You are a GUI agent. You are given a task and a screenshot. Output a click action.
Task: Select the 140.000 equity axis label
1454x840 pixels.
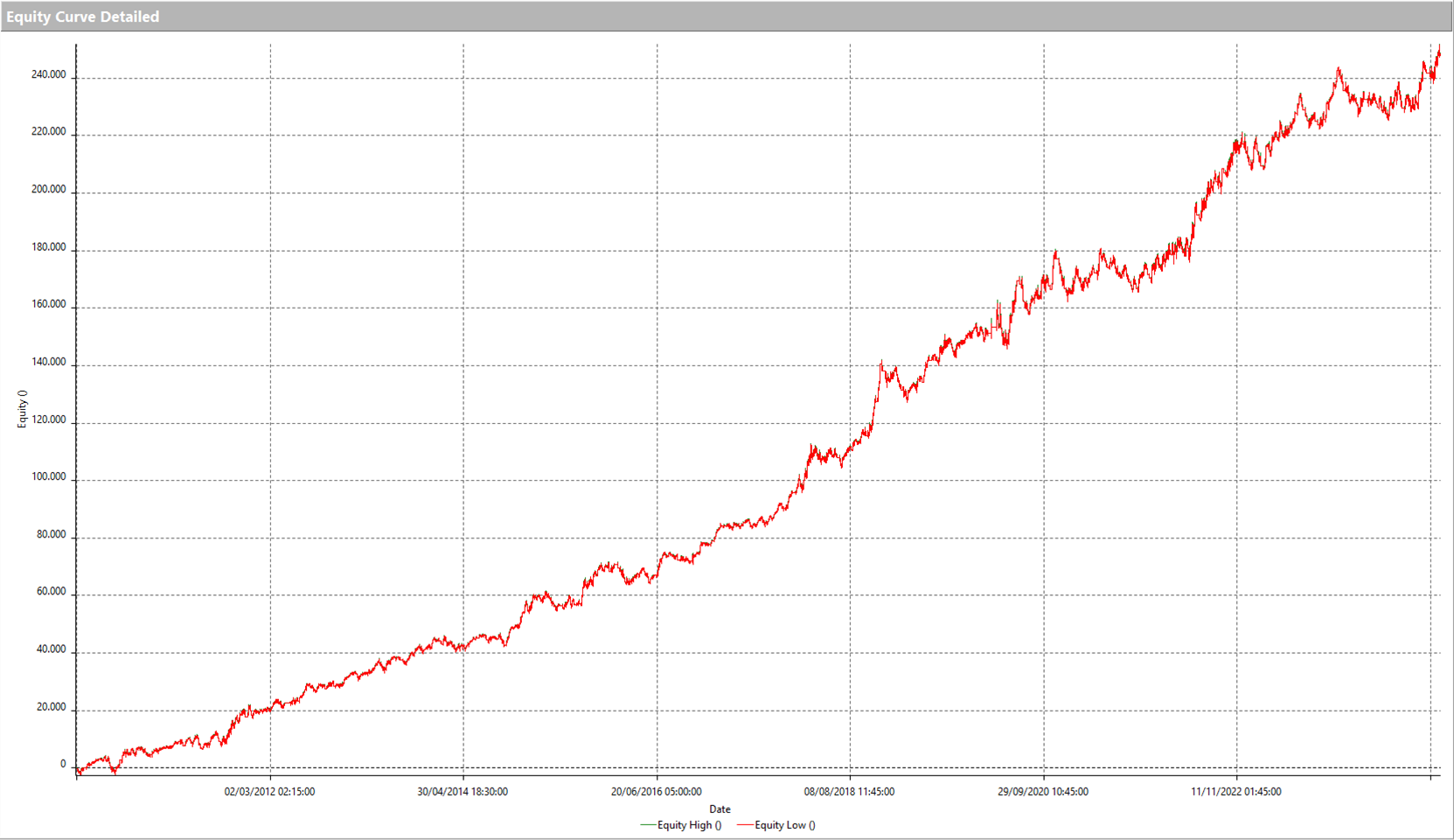coord(48,362)
